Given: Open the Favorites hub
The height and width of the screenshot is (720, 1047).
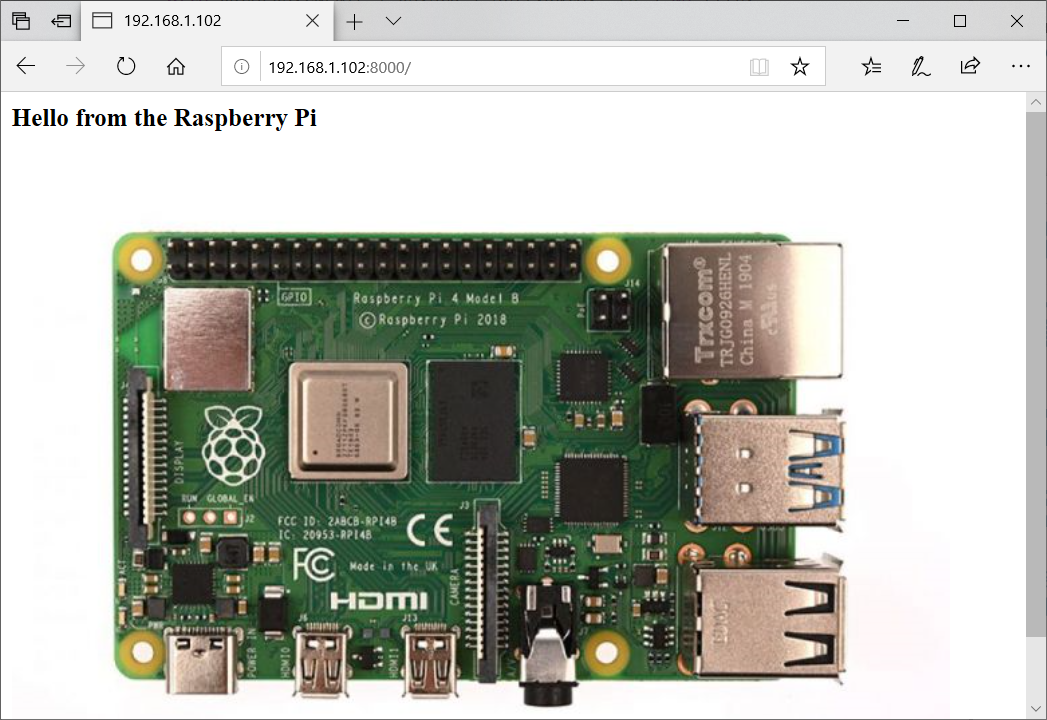Looking at the screenshot, I should [871, 66].
